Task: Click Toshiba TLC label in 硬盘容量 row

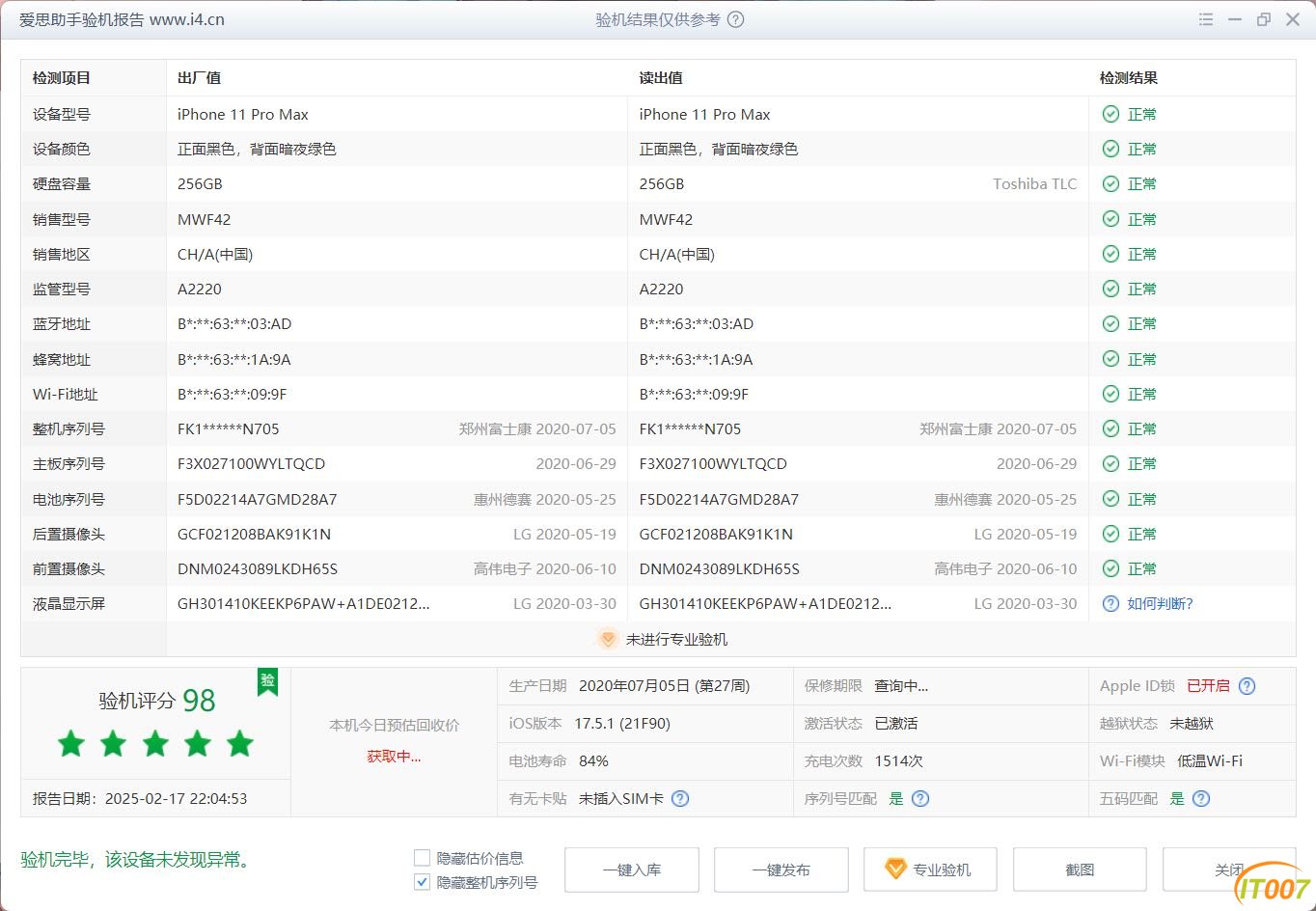Action: point(1035,183)
